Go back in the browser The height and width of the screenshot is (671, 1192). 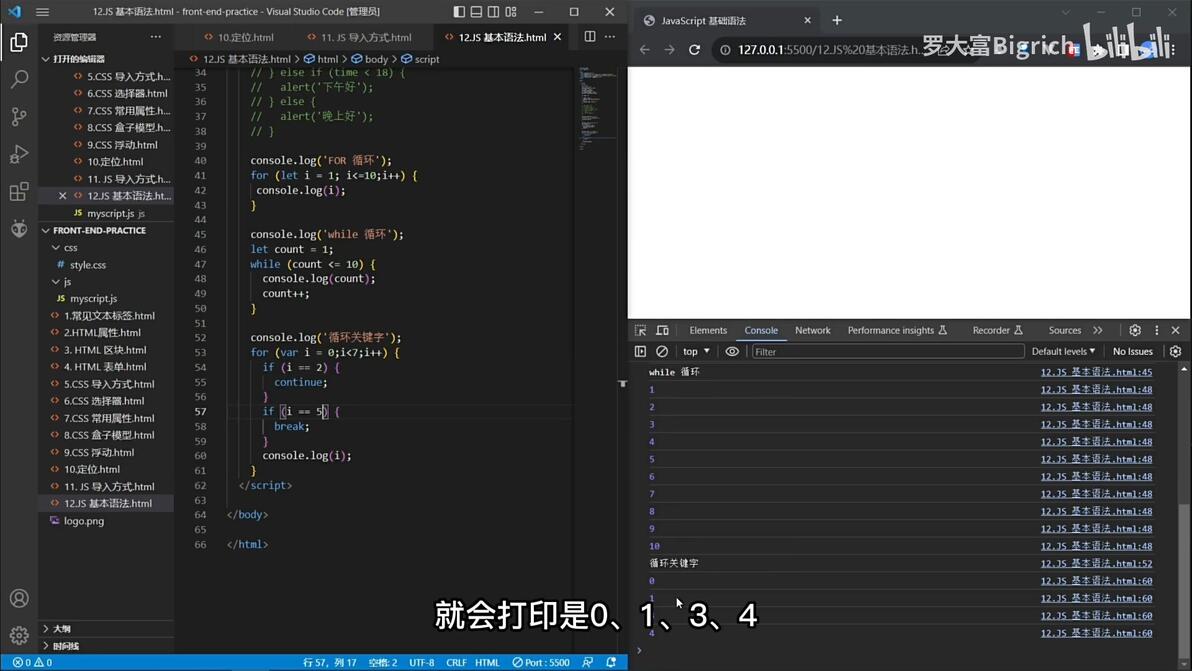[645, 49]
